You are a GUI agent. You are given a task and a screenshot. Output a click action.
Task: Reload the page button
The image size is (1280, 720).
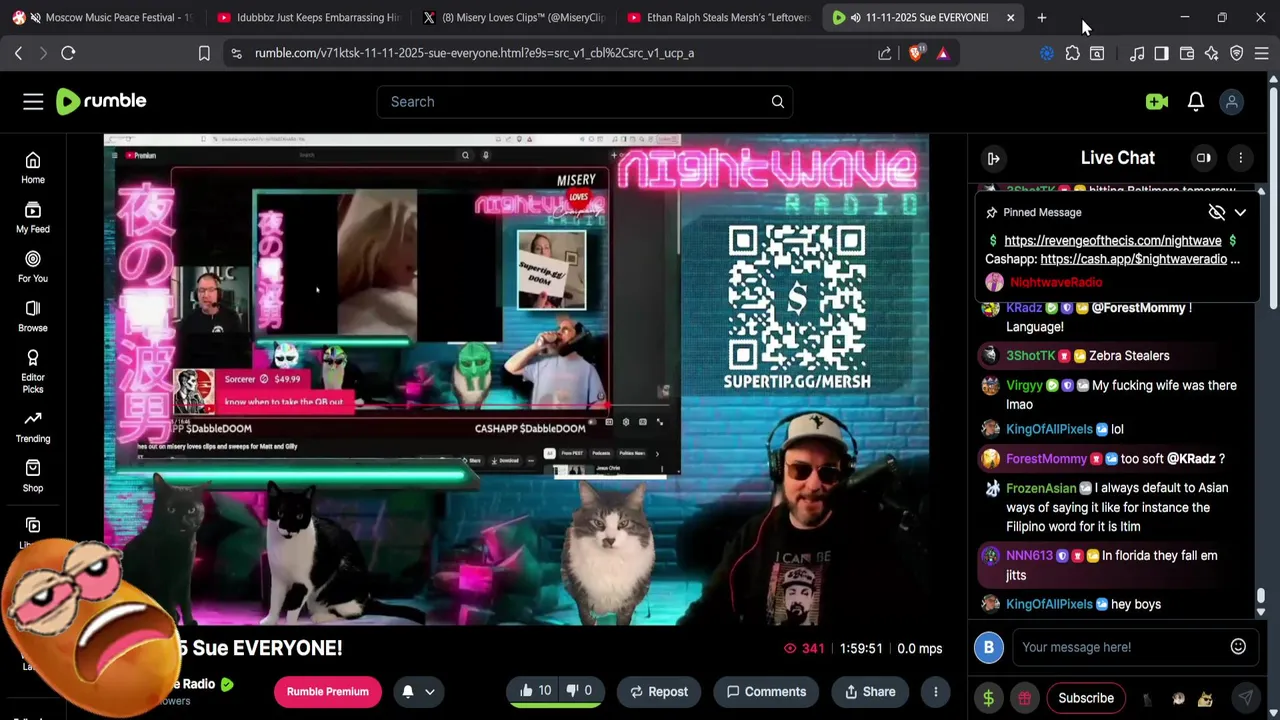[x=68, y=53]
